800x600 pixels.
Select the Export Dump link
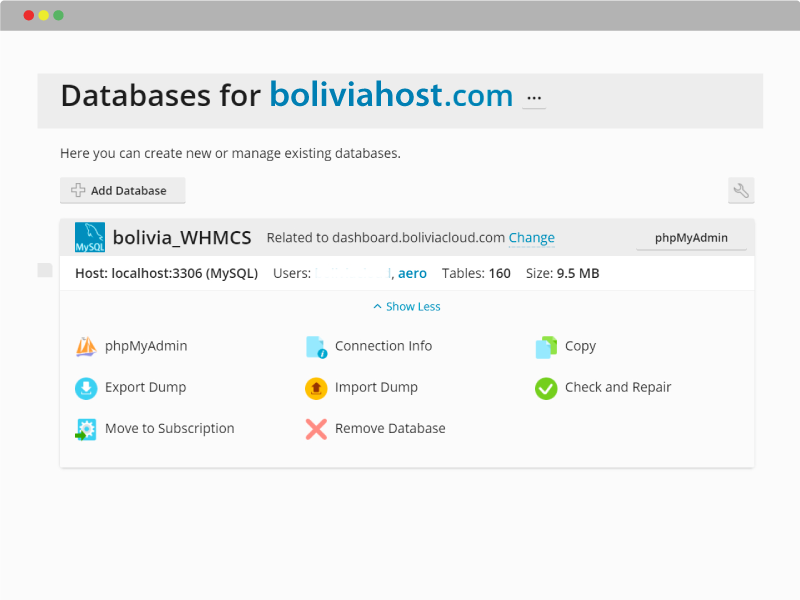[x=145, y=388]
